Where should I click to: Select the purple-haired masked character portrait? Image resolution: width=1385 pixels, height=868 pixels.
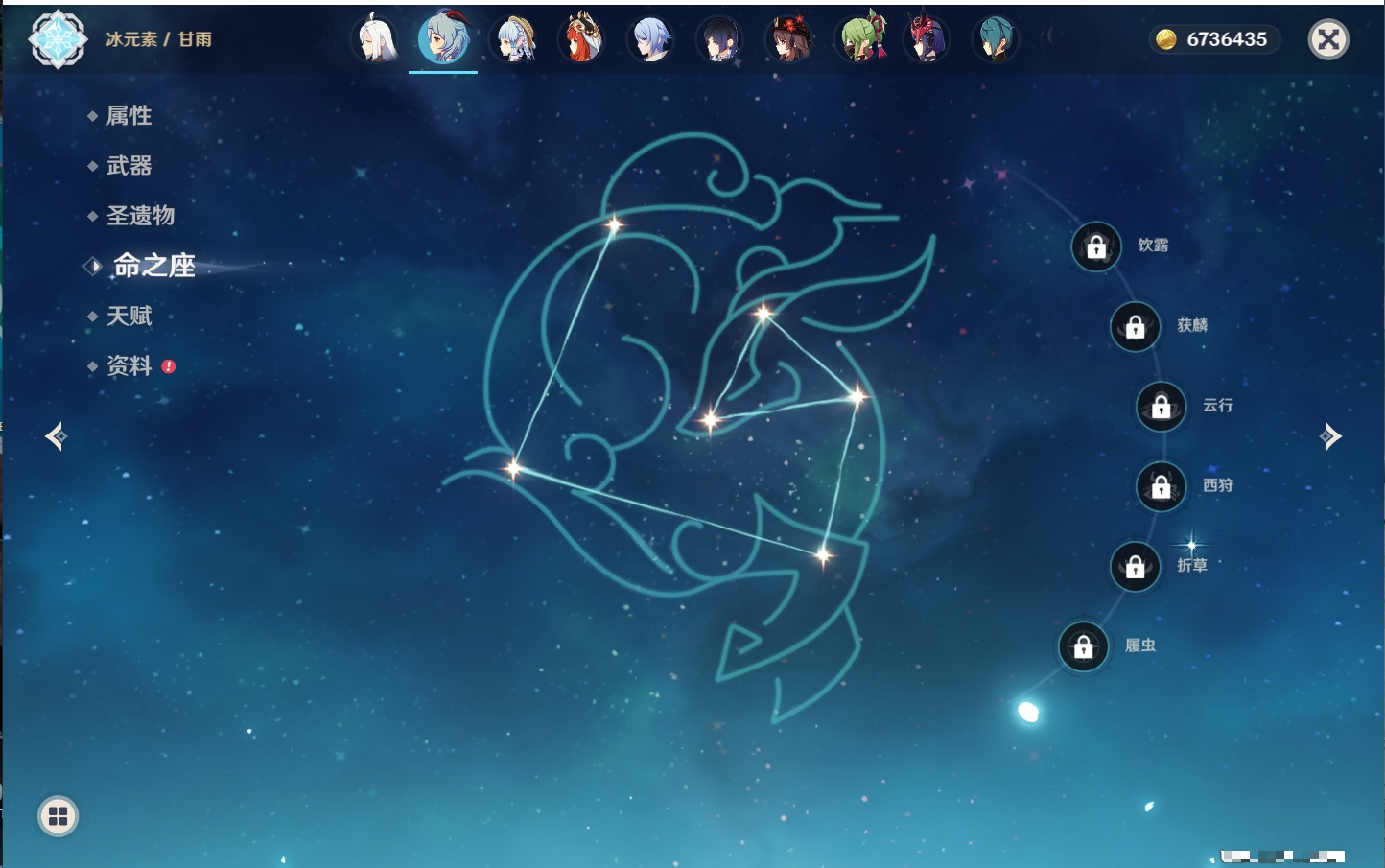[x=927, y=39]
